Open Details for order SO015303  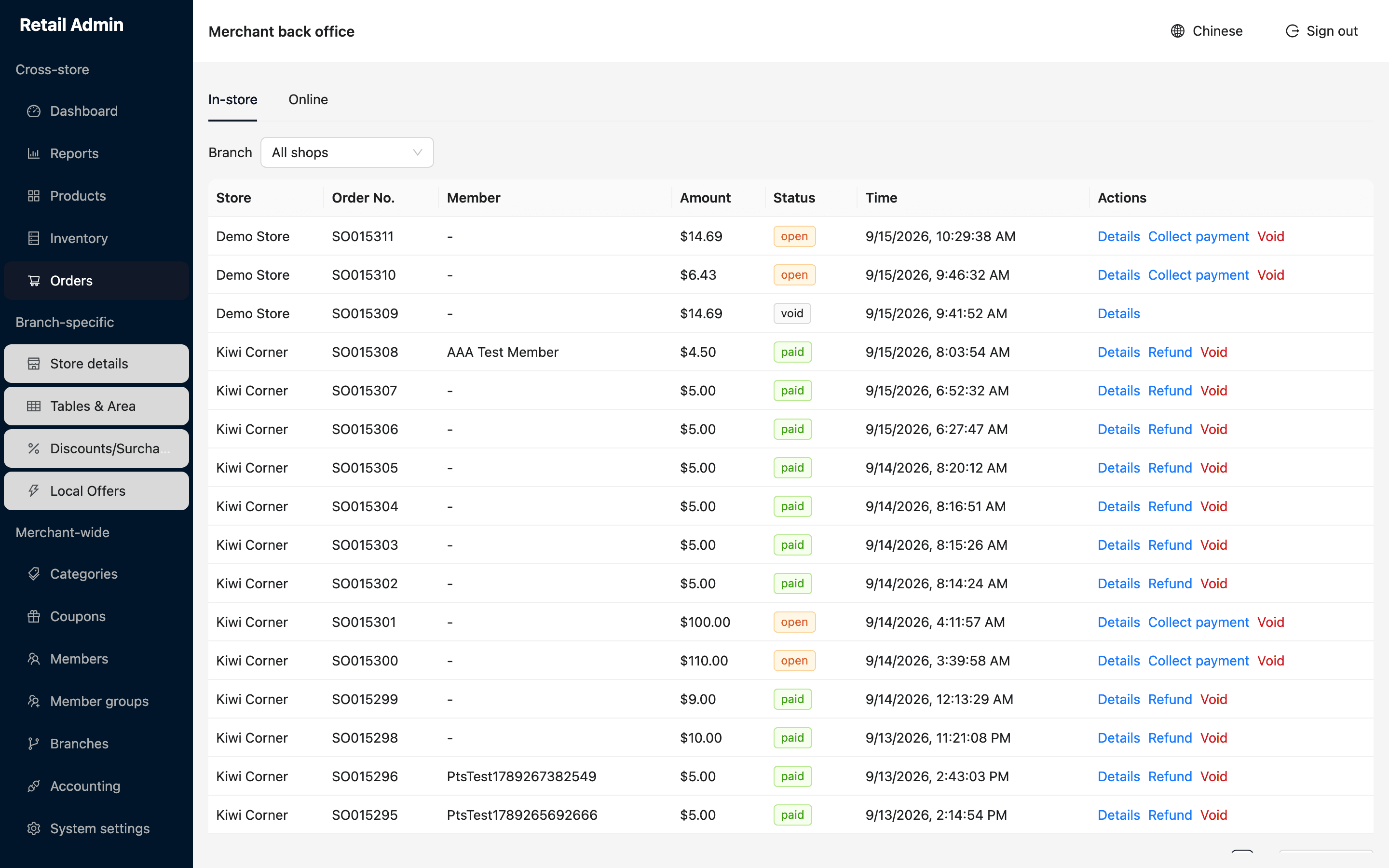(1118, 545)
